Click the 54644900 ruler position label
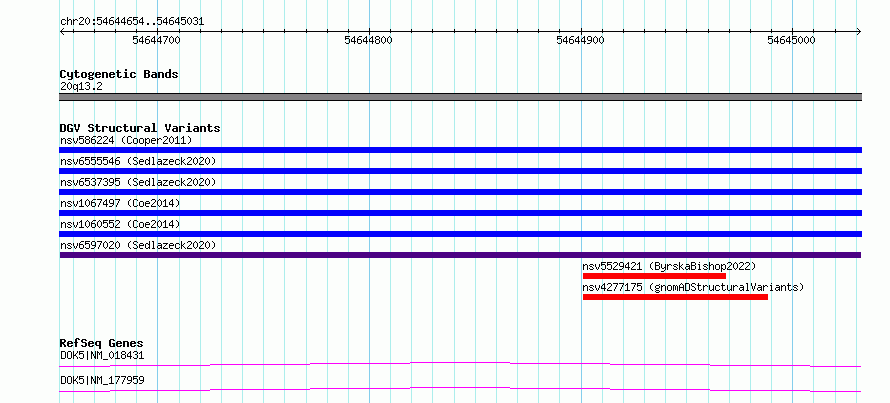 click(x=581, y=40)
